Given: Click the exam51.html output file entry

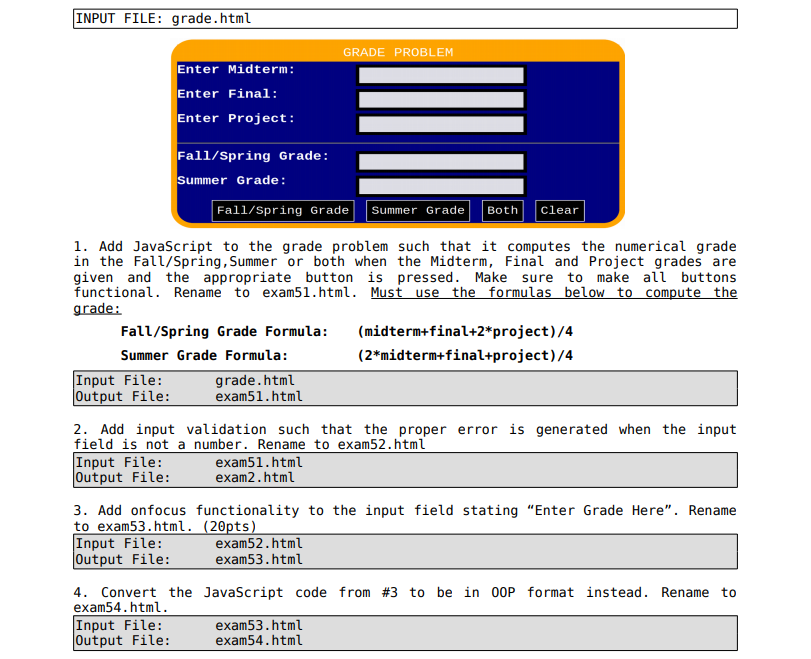Looking at the screenshot, I should pos(254,396).
